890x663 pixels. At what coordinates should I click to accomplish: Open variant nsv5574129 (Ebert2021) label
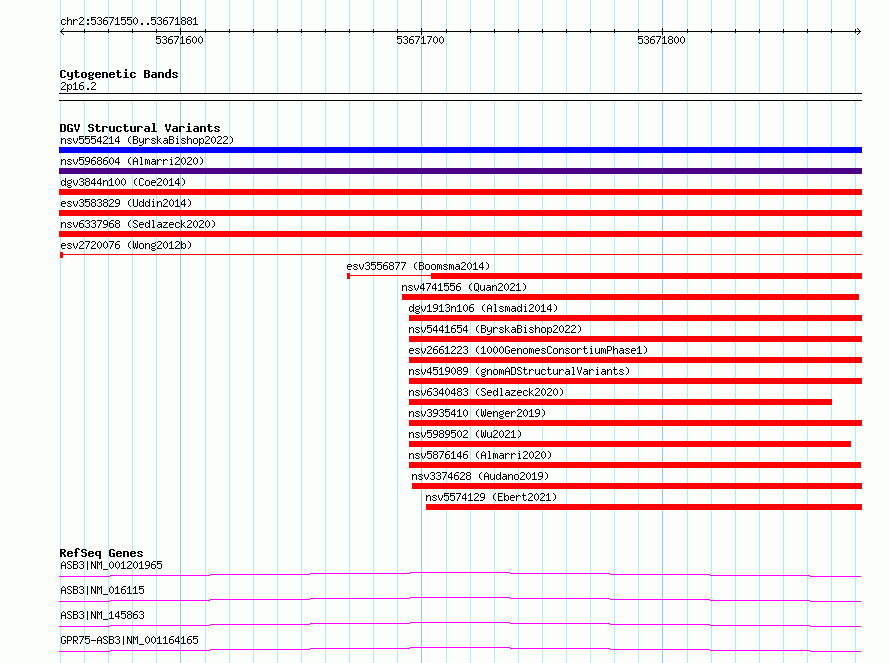click(491, 497)
